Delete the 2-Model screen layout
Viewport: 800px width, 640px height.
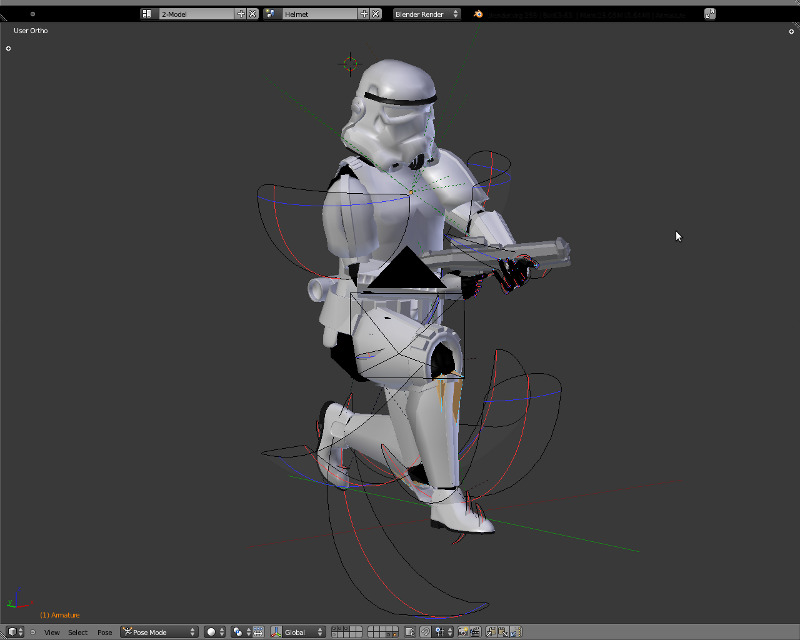(253, 14)
